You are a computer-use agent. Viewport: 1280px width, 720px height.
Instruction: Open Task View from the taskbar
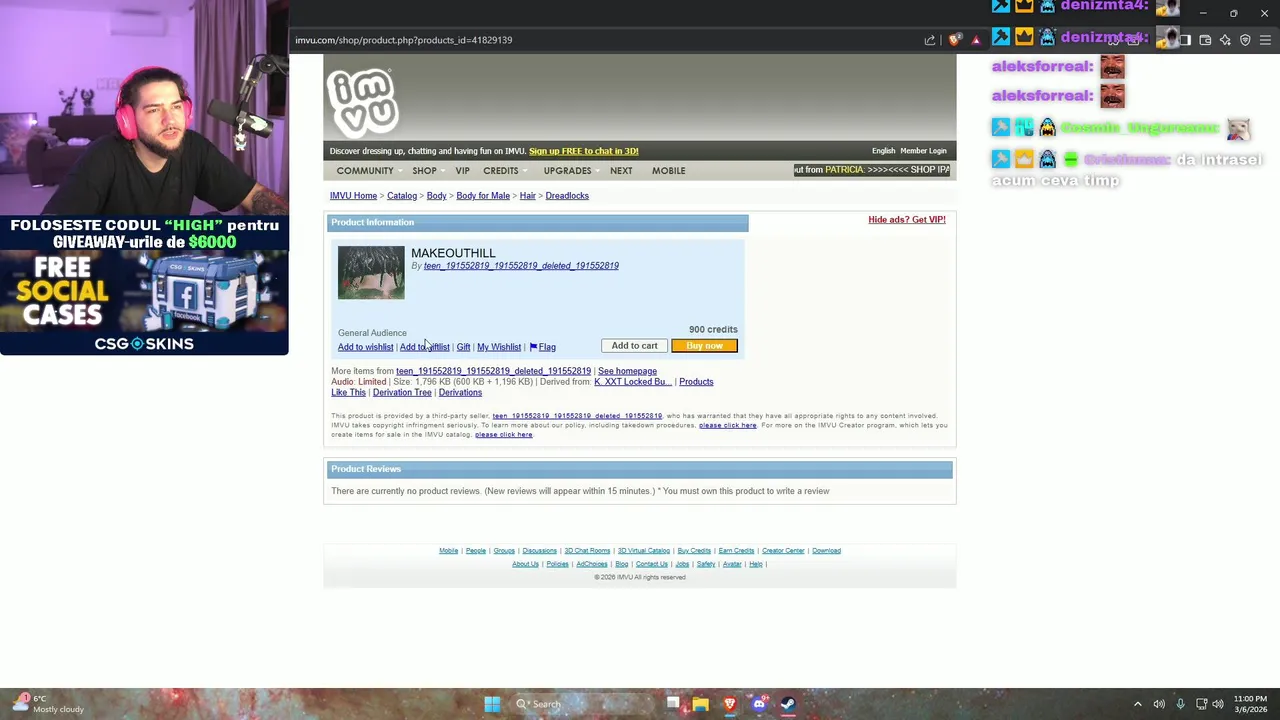(x=672, y=704)
